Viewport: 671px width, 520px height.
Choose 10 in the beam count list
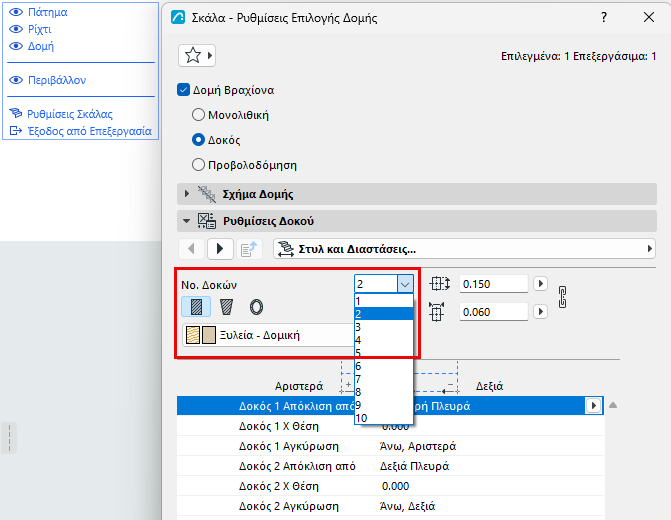[384, 418]
